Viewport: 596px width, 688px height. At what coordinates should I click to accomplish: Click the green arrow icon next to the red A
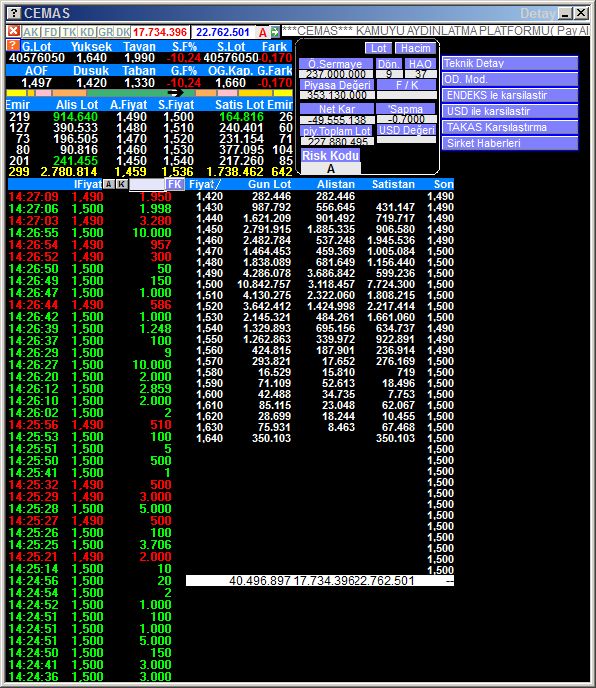(275, 32)
